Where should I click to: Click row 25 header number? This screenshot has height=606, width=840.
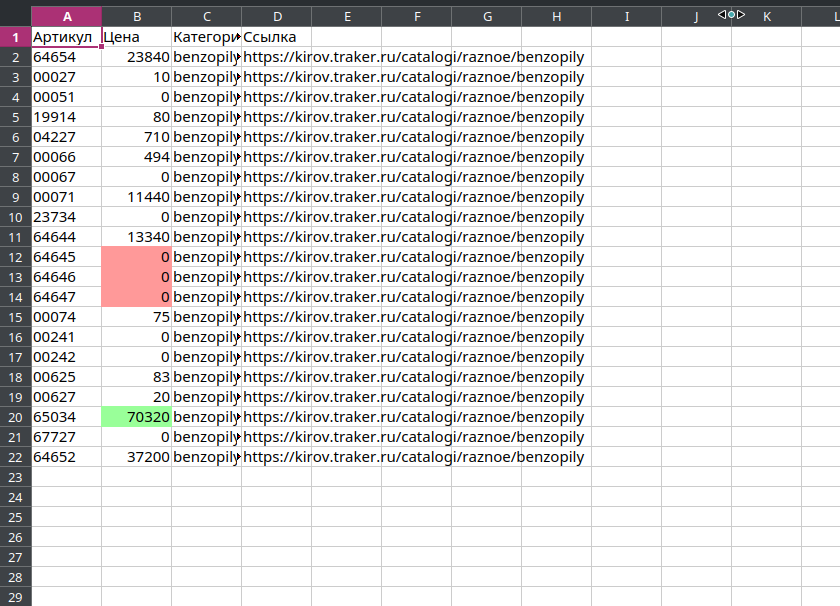point(15,517)
